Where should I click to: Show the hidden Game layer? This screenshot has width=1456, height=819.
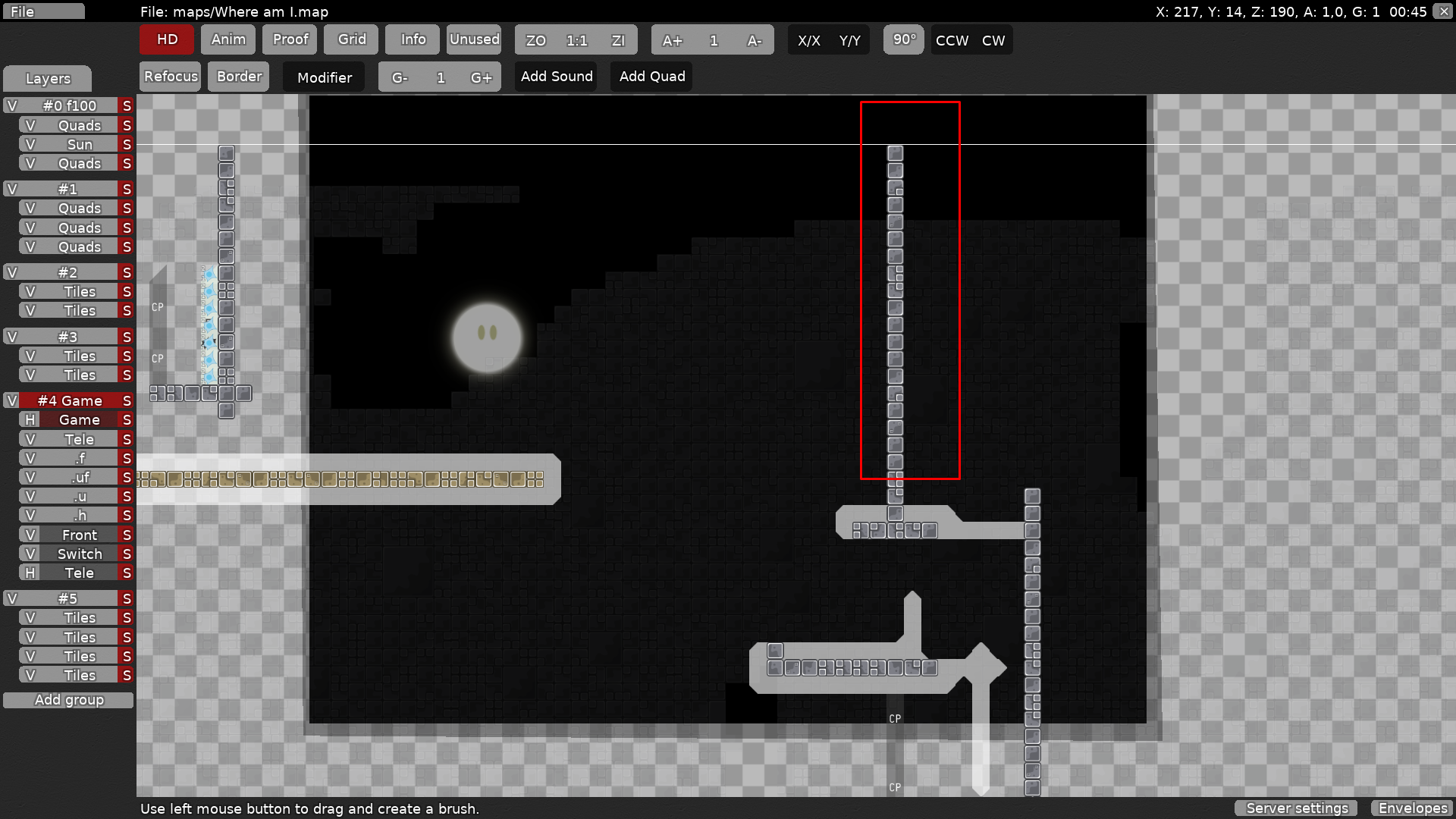point(30,419)
